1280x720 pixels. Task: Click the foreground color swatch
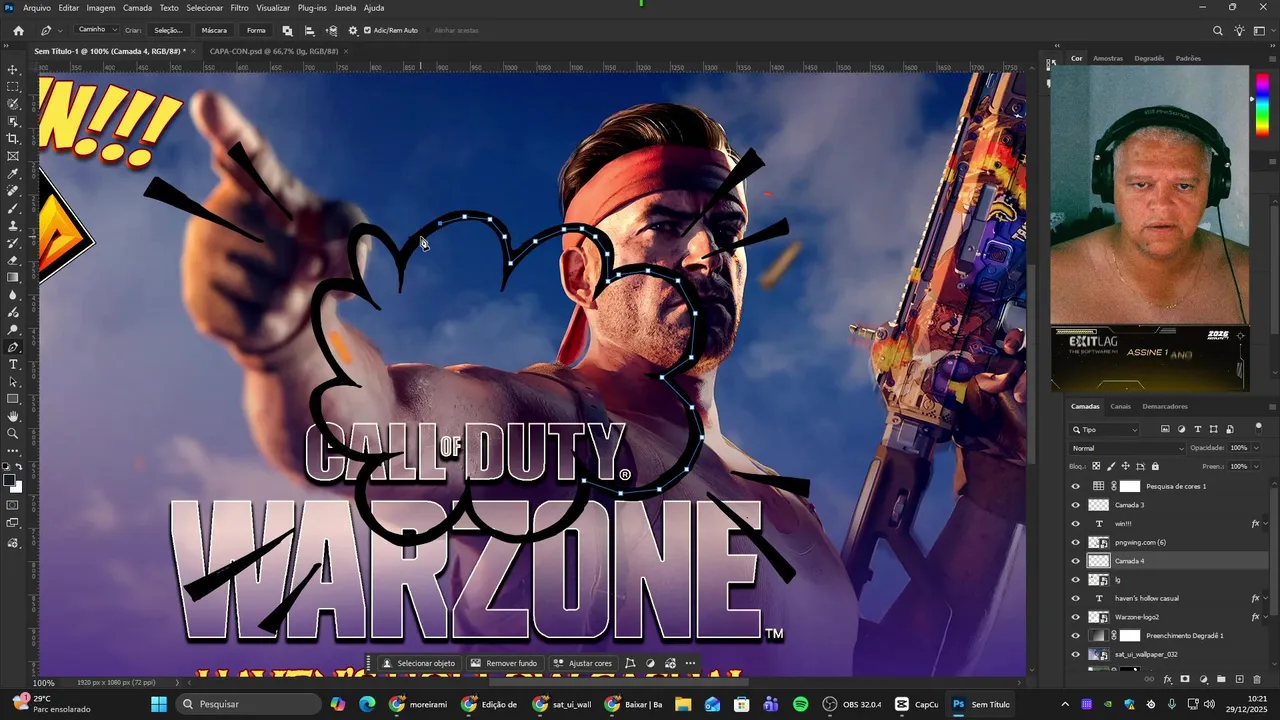coord(9,480)
